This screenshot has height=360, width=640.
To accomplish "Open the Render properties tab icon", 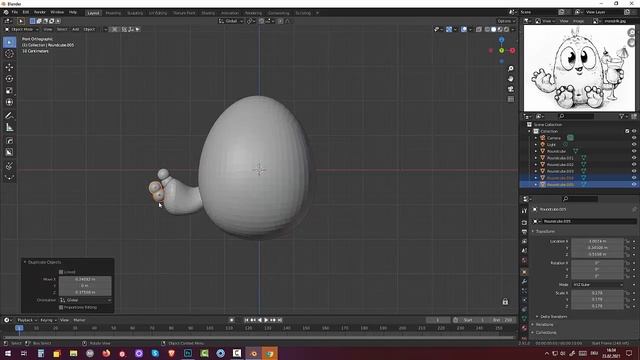I will [524, 222].
